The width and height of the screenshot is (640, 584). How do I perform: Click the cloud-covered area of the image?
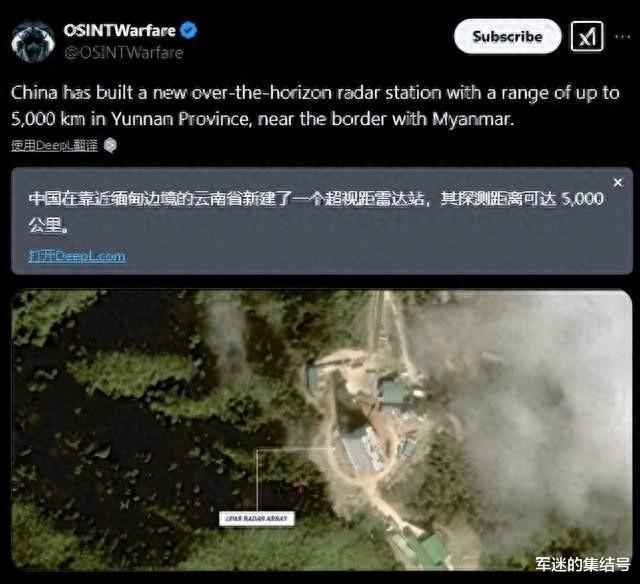tap(543, 408)
